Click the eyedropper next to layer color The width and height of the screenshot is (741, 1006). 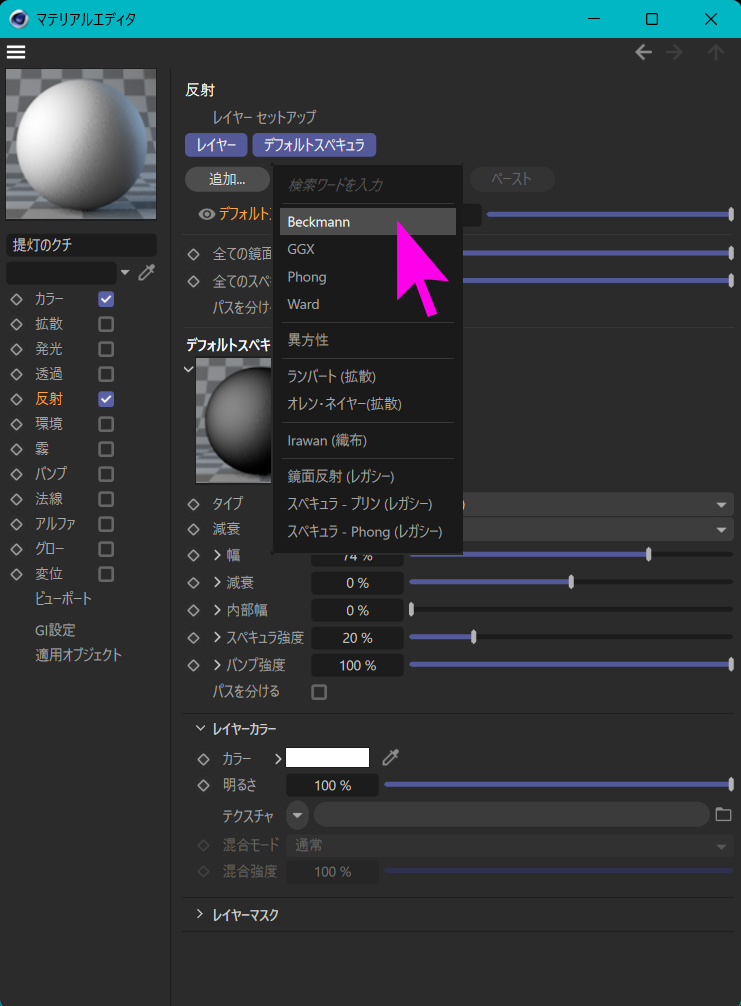click(x=391, y=758)
